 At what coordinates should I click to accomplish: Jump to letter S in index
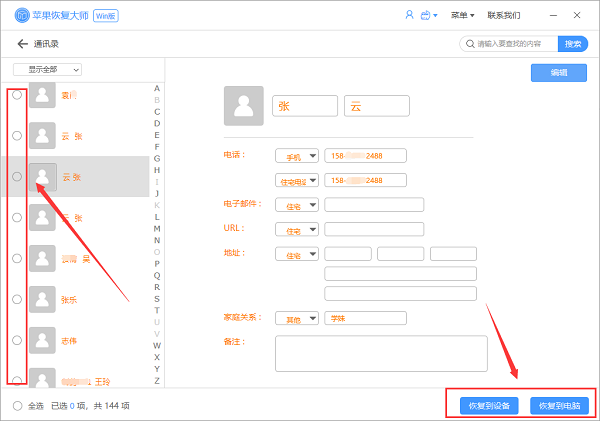click(x=157, y=299)
